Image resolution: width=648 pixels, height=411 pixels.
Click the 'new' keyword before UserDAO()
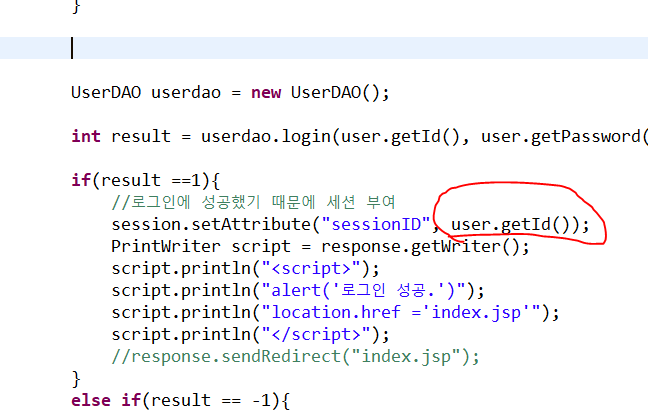coord(266,93)
